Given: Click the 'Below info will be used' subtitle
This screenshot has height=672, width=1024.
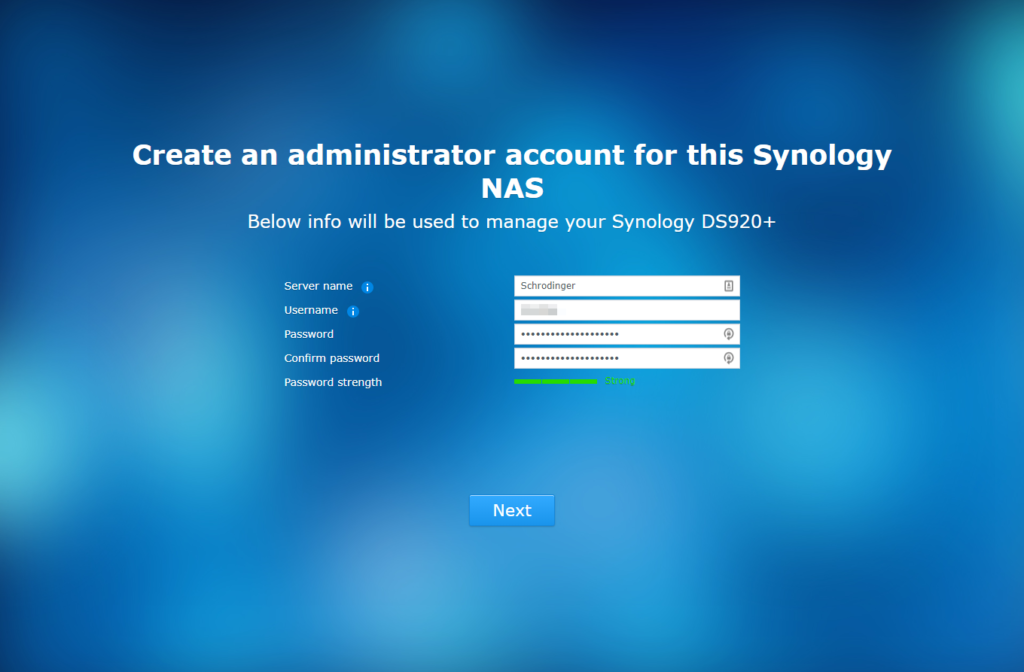Looking at the screenshot, I should [x=511, y=222].
